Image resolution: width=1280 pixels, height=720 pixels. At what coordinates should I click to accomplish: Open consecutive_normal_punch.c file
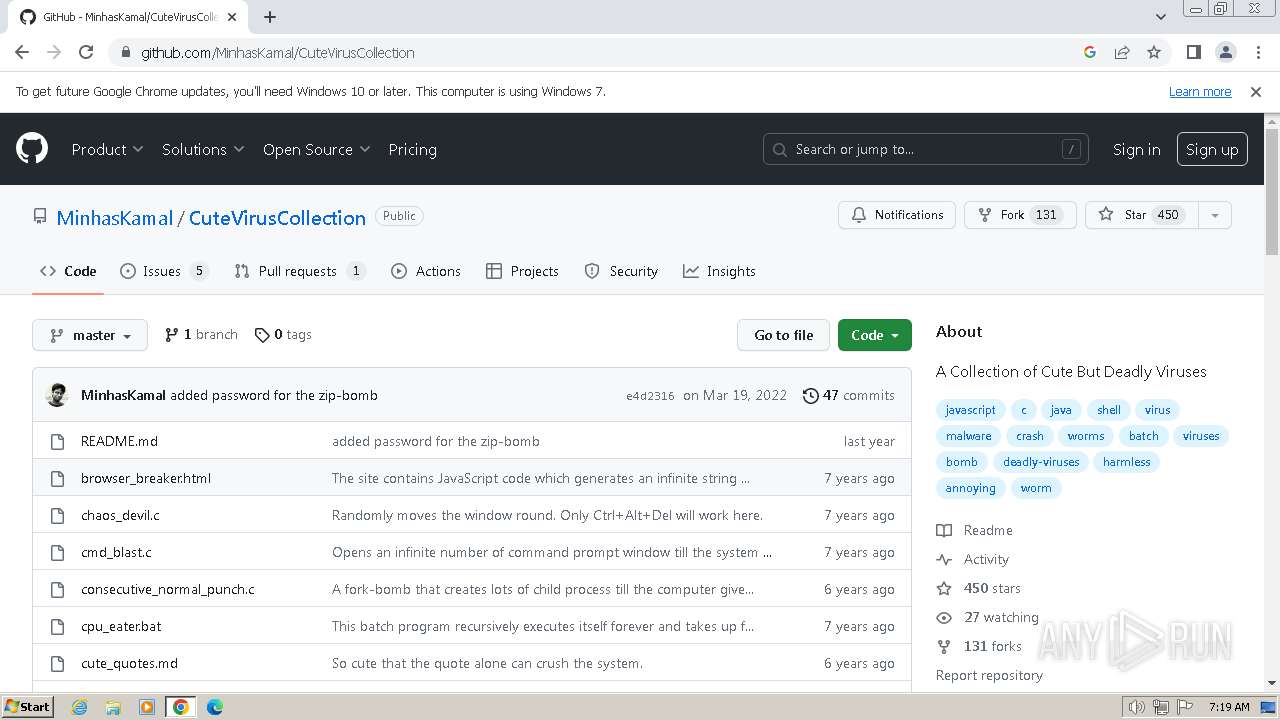(x=168, y=589)
